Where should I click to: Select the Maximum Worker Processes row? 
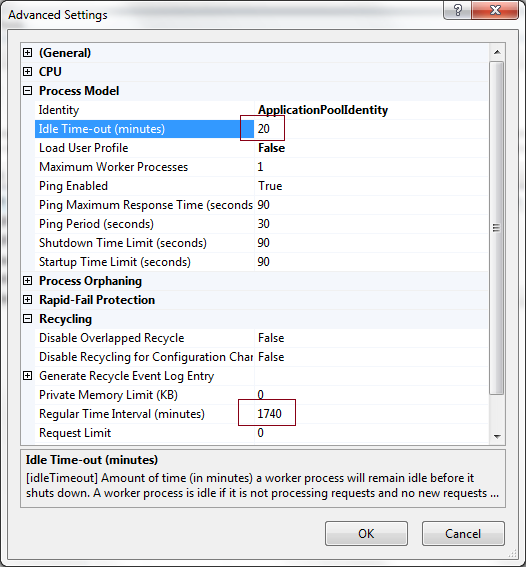click(x=261, y=167)
